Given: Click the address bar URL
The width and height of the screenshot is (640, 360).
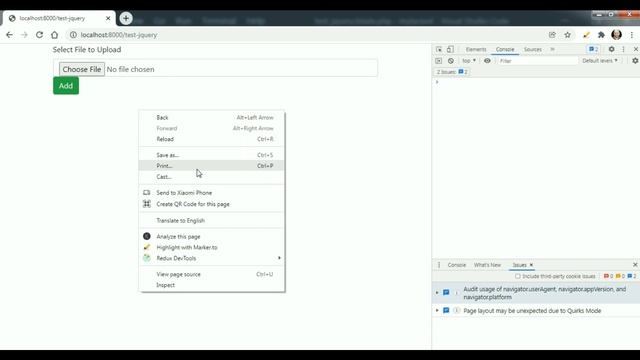Looking at the screenshot, I should (x=119, y=35).
